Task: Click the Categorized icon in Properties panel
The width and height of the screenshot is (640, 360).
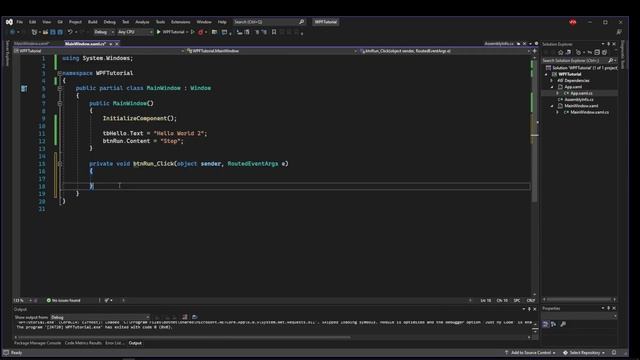Action: pyautogui.click(x=546, y=324)
